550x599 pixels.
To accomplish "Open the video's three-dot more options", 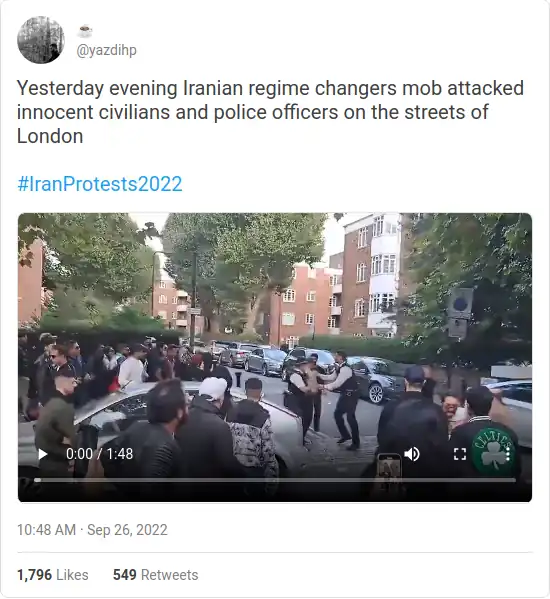I will [x=508, y=454].
